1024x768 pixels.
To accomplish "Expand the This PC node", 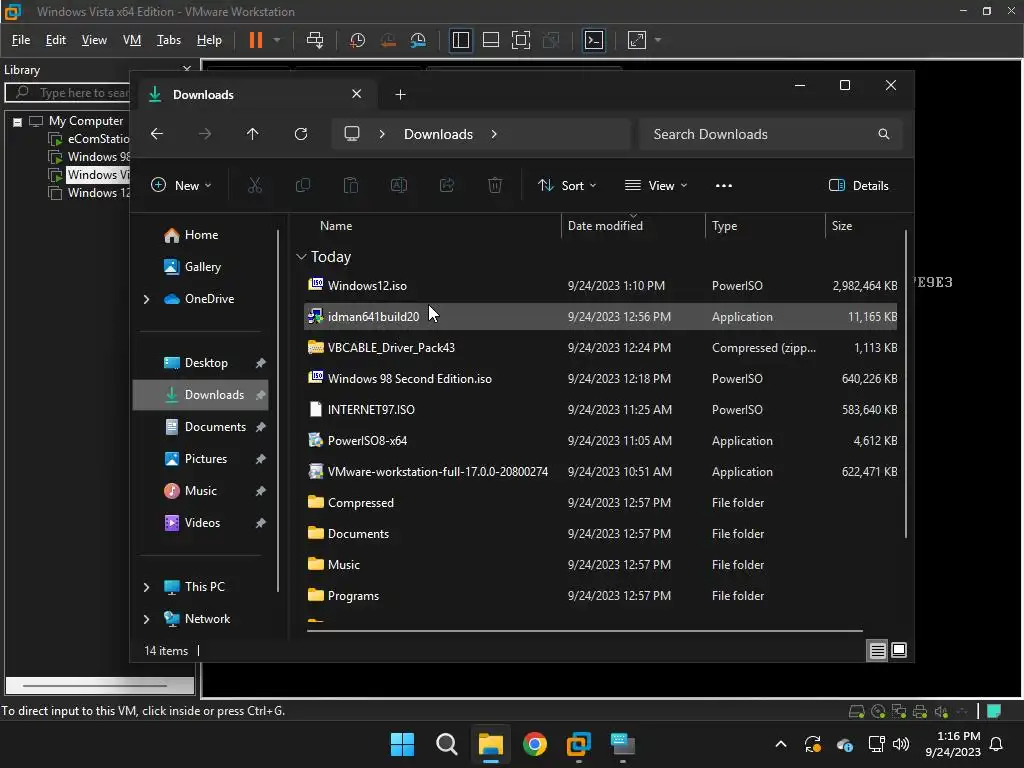I will [146, 587].
